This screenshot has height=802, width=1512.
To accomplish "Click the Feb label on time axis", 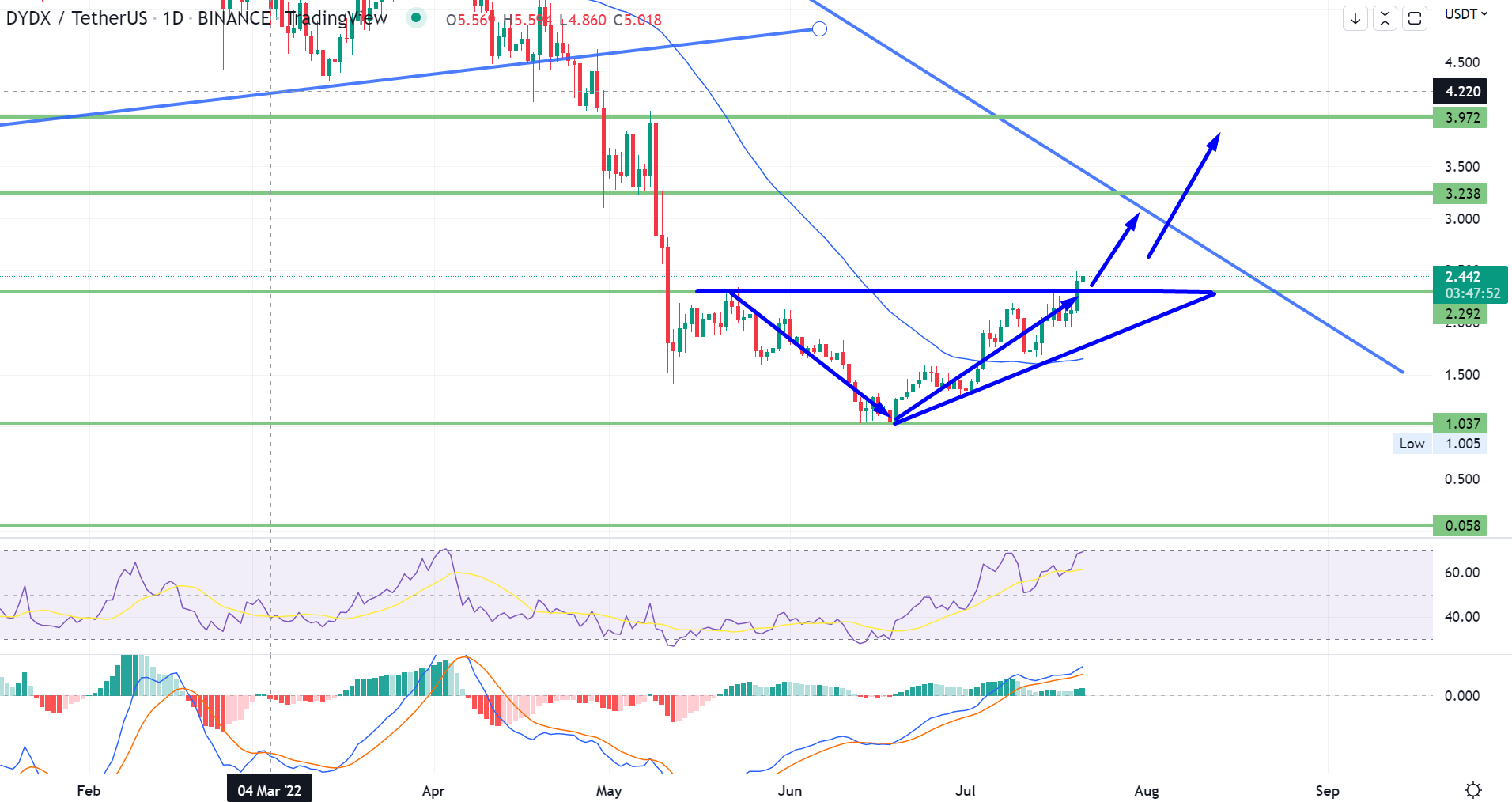I will click(89, 791).
